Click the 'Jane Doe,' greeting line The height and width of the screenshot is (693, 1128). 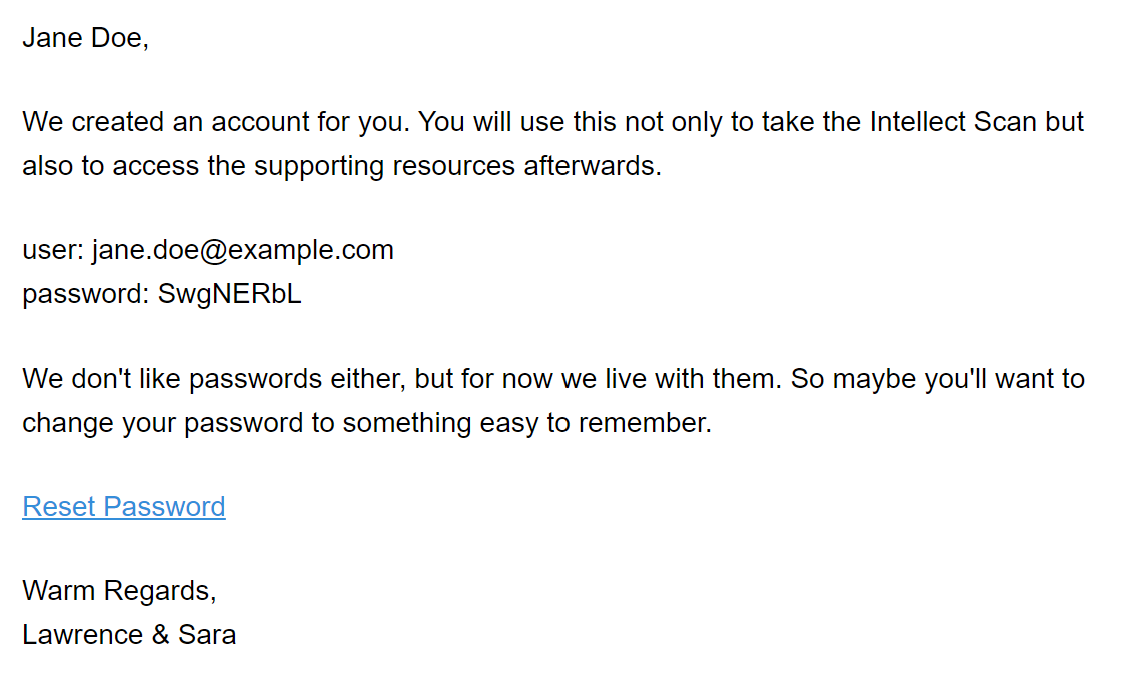86,37
